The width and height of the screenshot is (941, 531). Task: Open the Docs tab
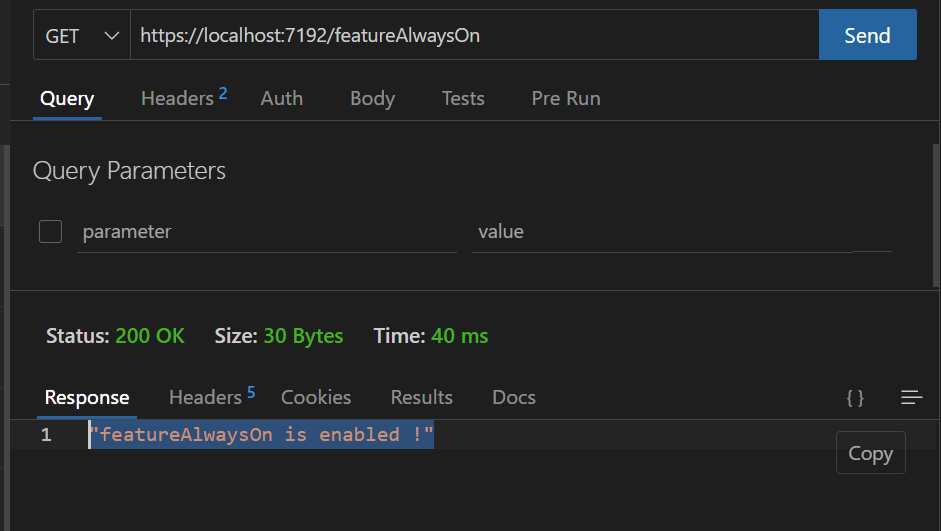(514, 397)
